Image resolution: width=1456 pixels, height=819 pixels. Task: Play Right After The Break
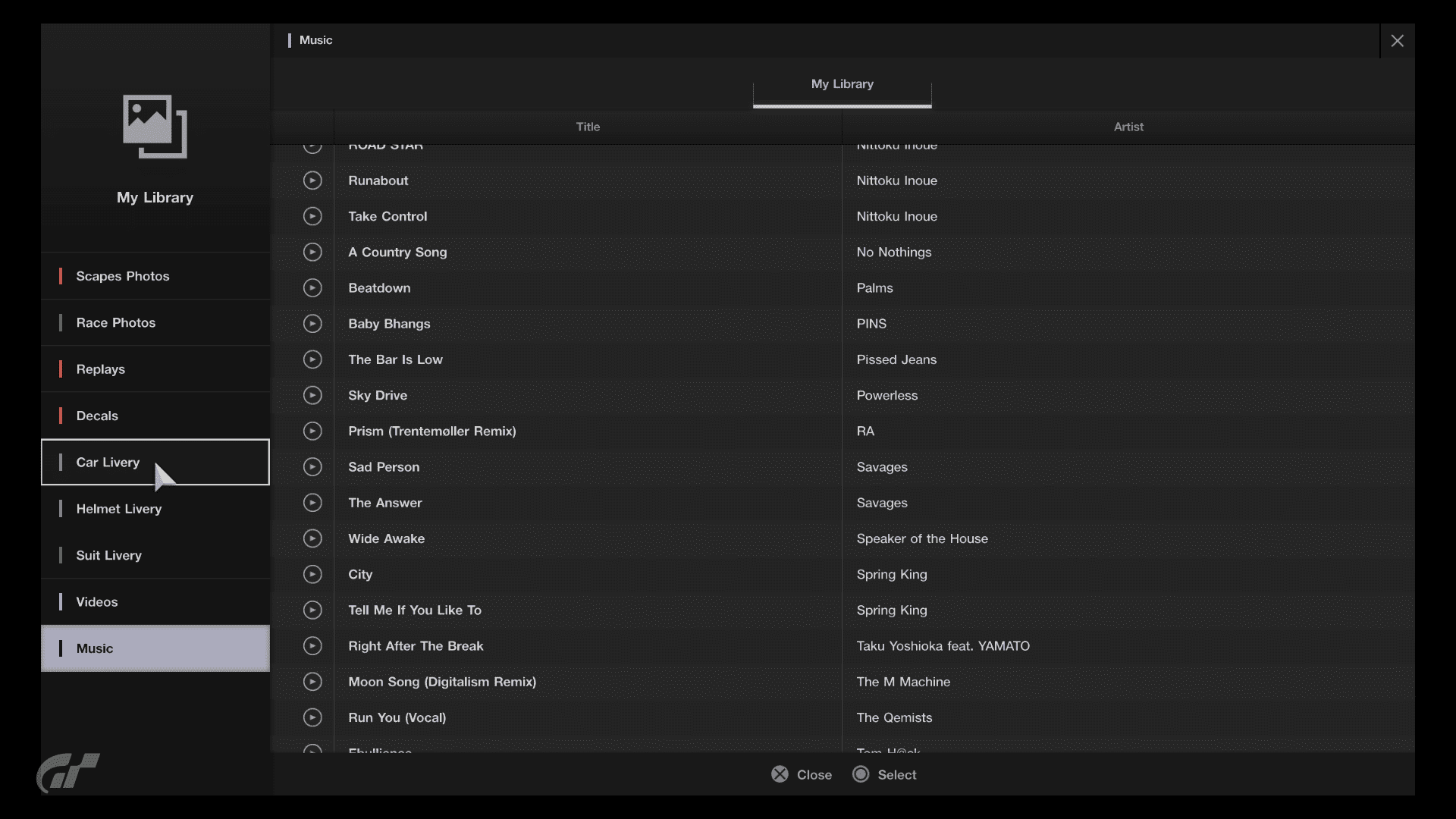312,646
